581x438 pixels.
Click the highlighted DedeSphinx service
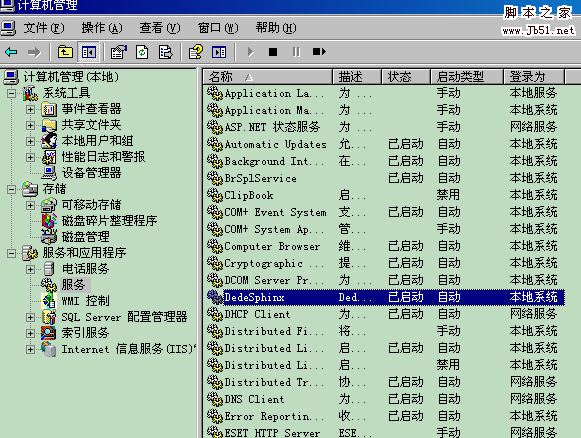point(385,297)
